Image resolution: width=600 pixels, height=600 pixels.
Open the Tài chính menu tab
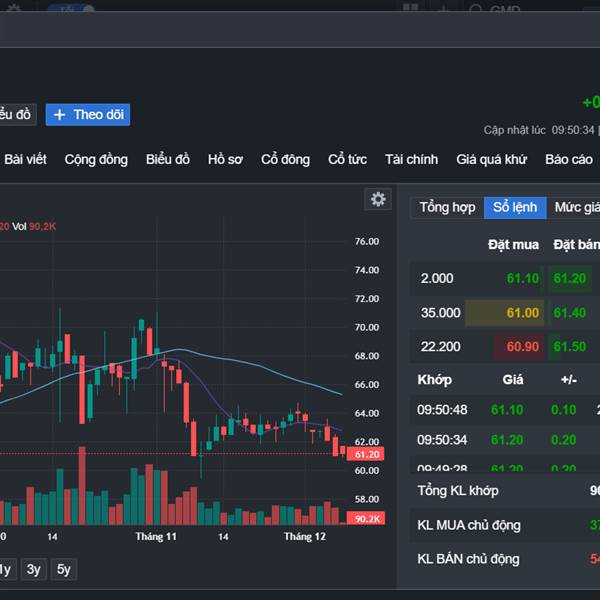click(x=411, y=159)
